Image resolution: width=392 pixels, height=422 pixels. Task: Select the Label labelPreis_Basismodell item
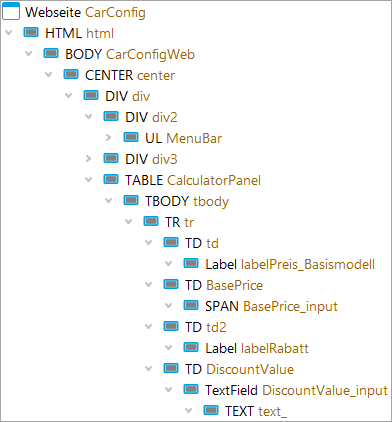(x=290, y=264)
